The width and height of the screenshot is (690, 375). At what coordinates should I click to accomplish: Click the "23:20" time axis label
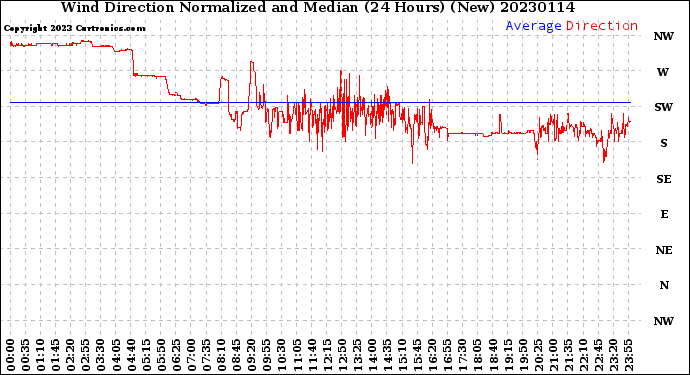tap(613, 355)
